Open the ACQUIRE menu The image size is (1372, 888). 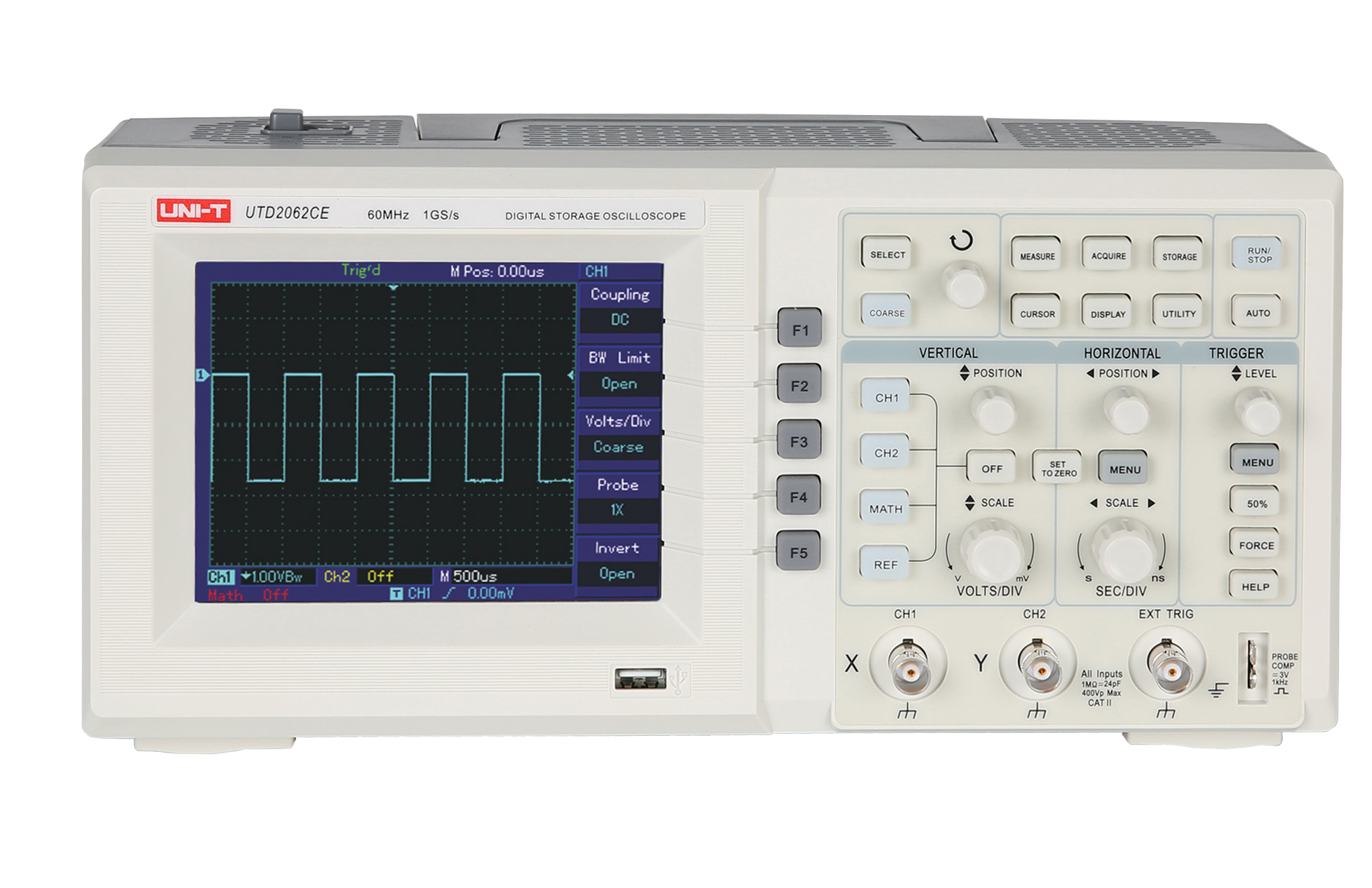tap(1108, 255)
